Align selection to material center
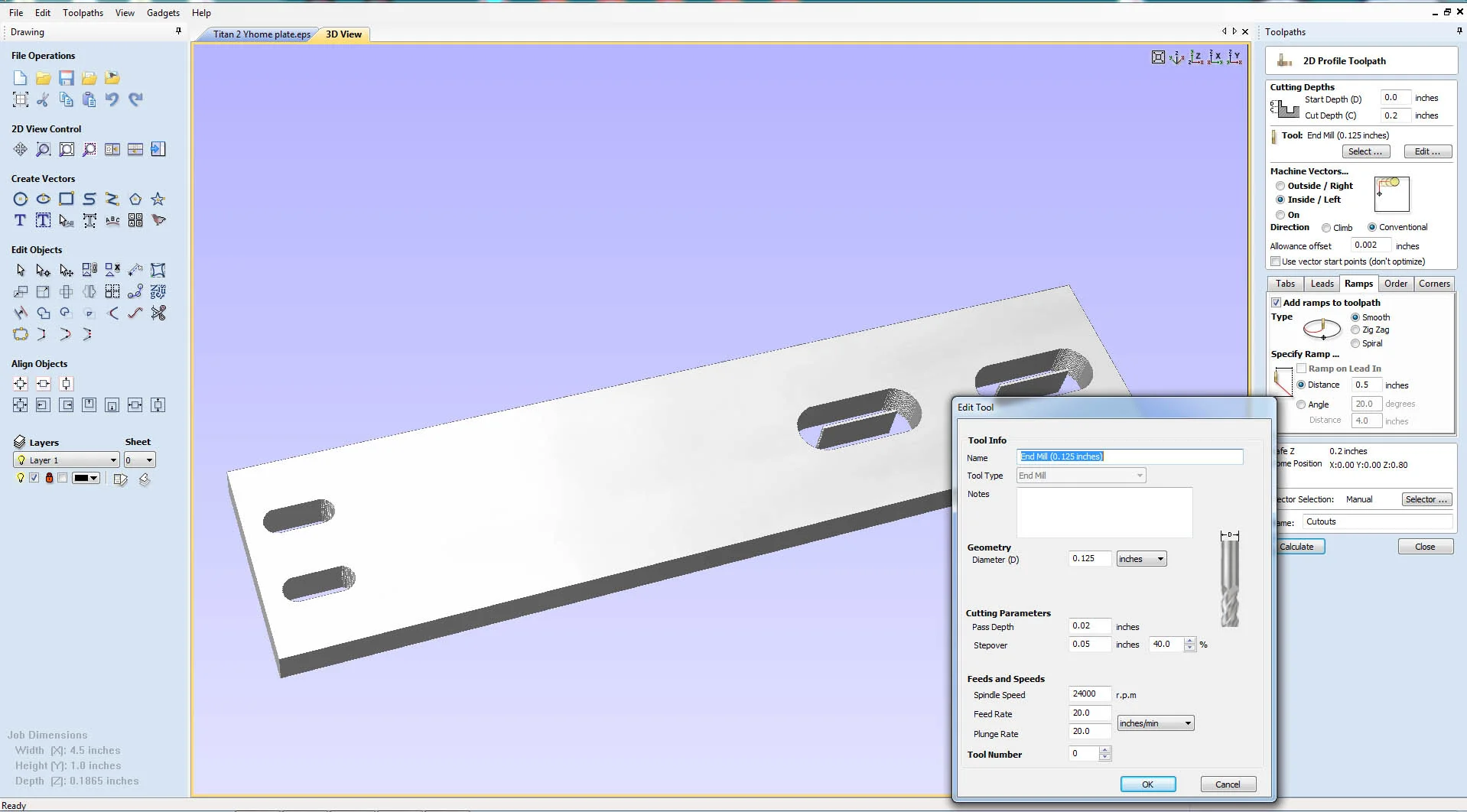 (21, 384)
